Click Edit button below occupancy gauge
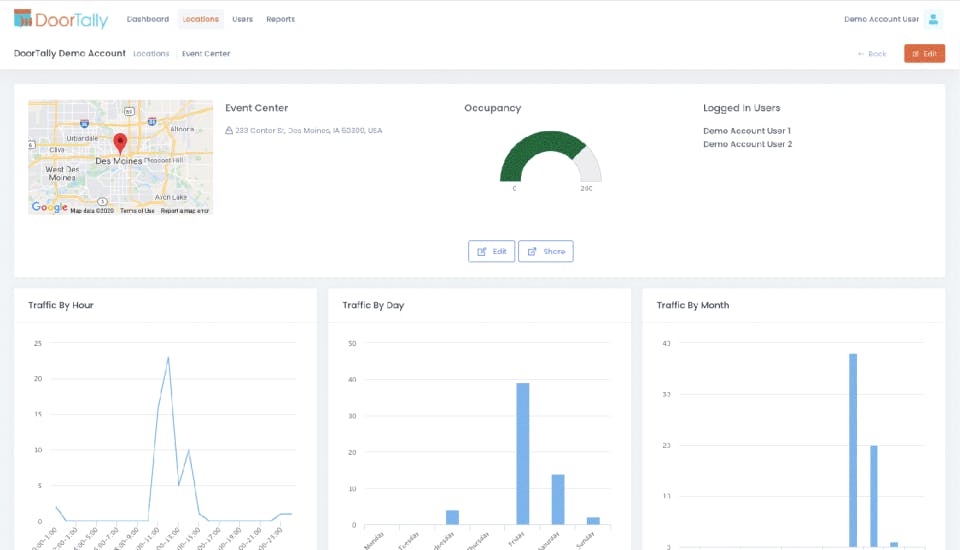 pos(491,251)
